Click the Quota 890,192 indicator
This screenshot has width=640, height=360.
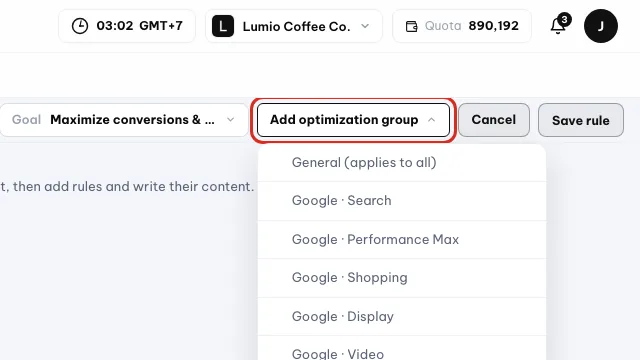pos(462,26)
